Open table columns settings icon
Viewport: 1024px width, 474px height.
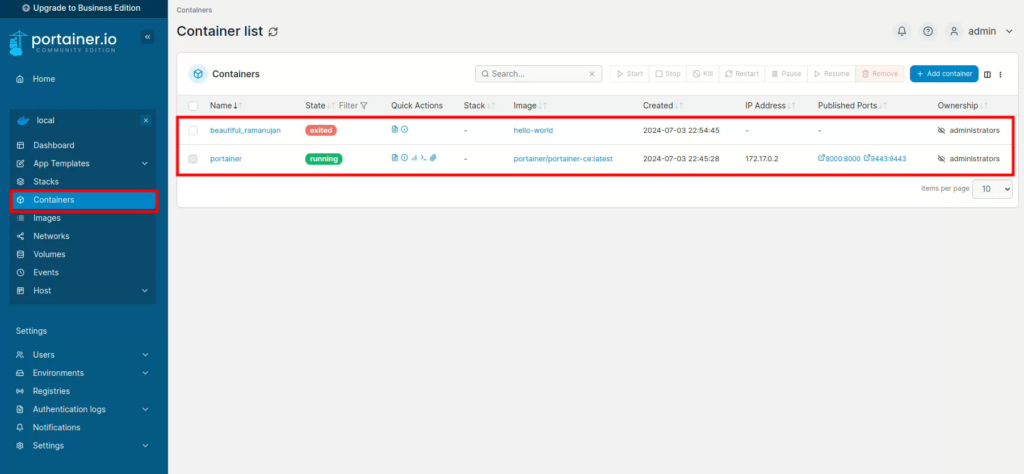pyautogui.click(x=987, y=74)
